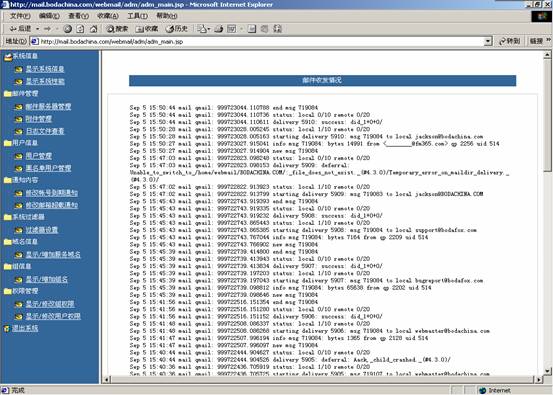Open the 用户管理 sidebar link
The image size is (553, 395).
coord(38,156)
